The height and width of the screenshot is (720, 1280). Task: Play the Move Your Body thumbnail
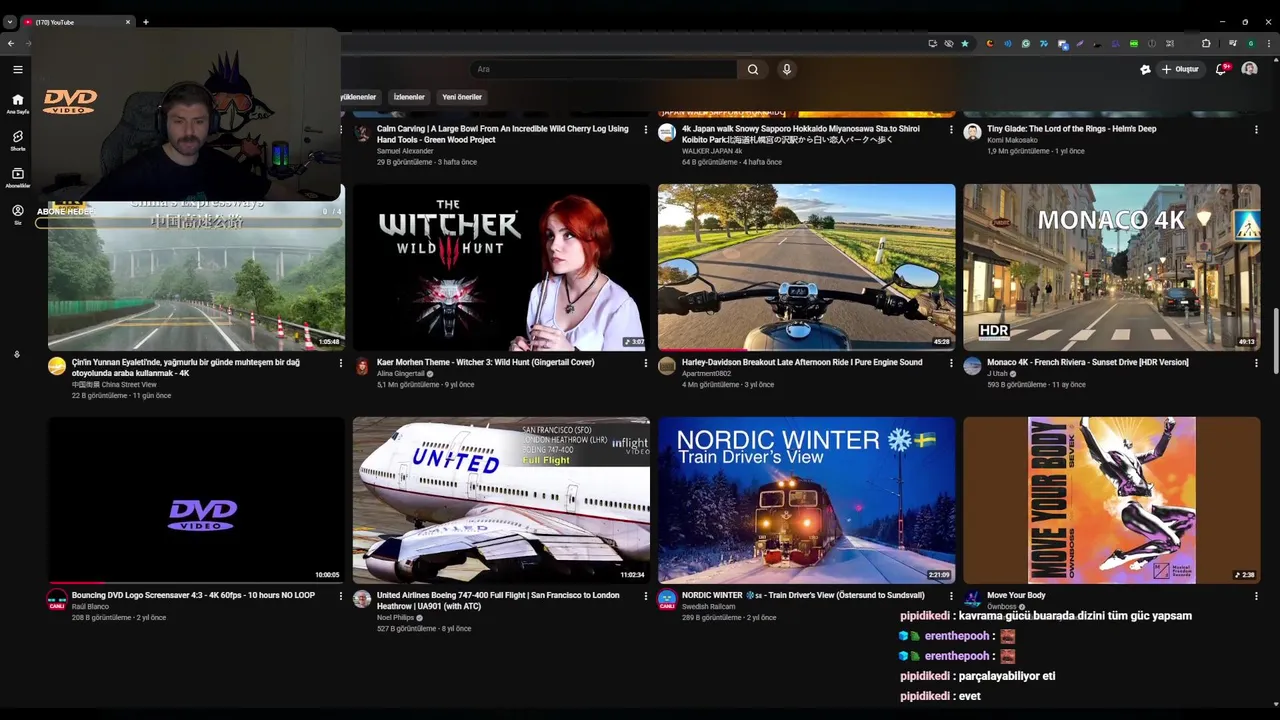(x=1112, y=500)
